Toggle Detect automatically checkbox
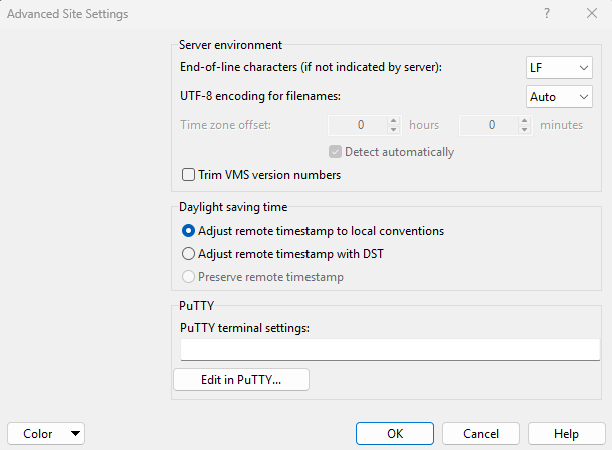Viewport: 612px width, 450px height. click(336, 152)
